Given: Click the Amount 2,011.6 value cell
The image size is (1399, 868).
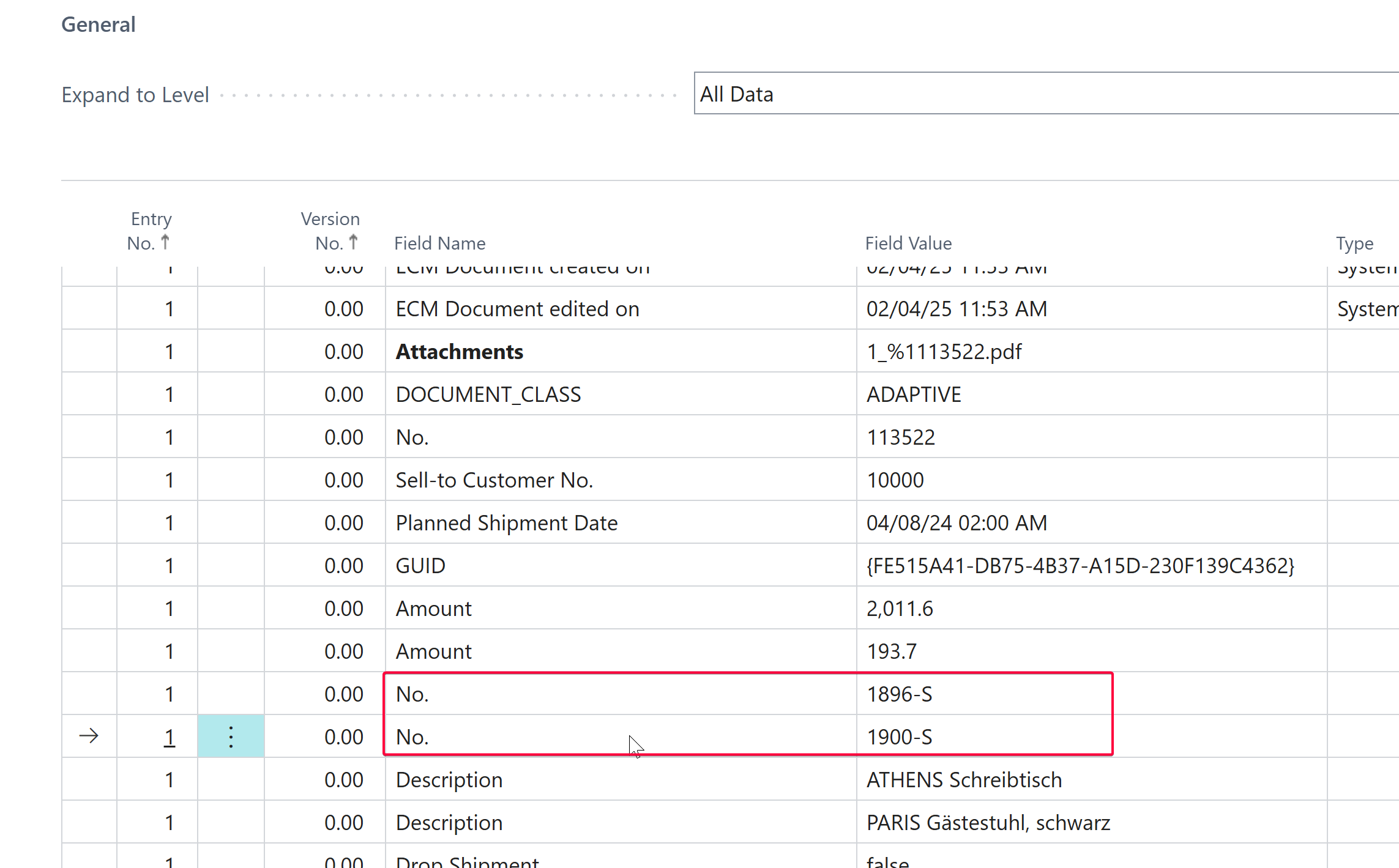Looking at the screenshot, I should 900,609.
